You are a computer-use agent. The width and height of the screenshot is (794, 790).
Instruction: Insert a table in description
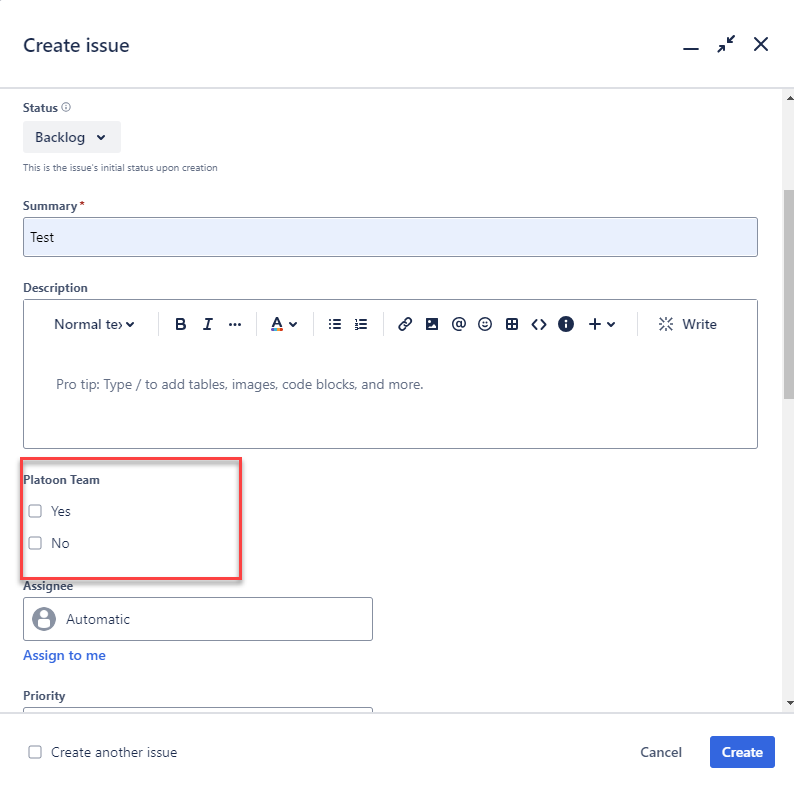[512, 324]
